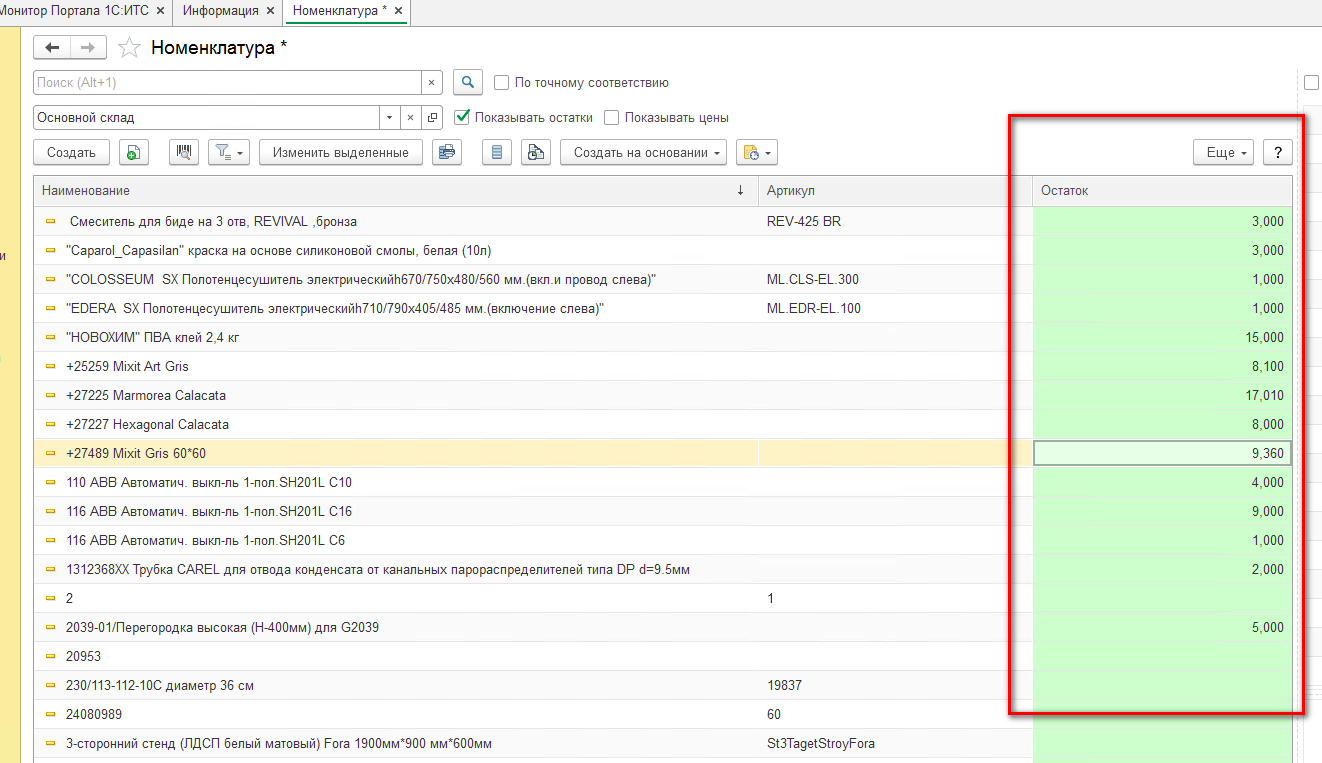Uncheck Показывать остатки

462,118
